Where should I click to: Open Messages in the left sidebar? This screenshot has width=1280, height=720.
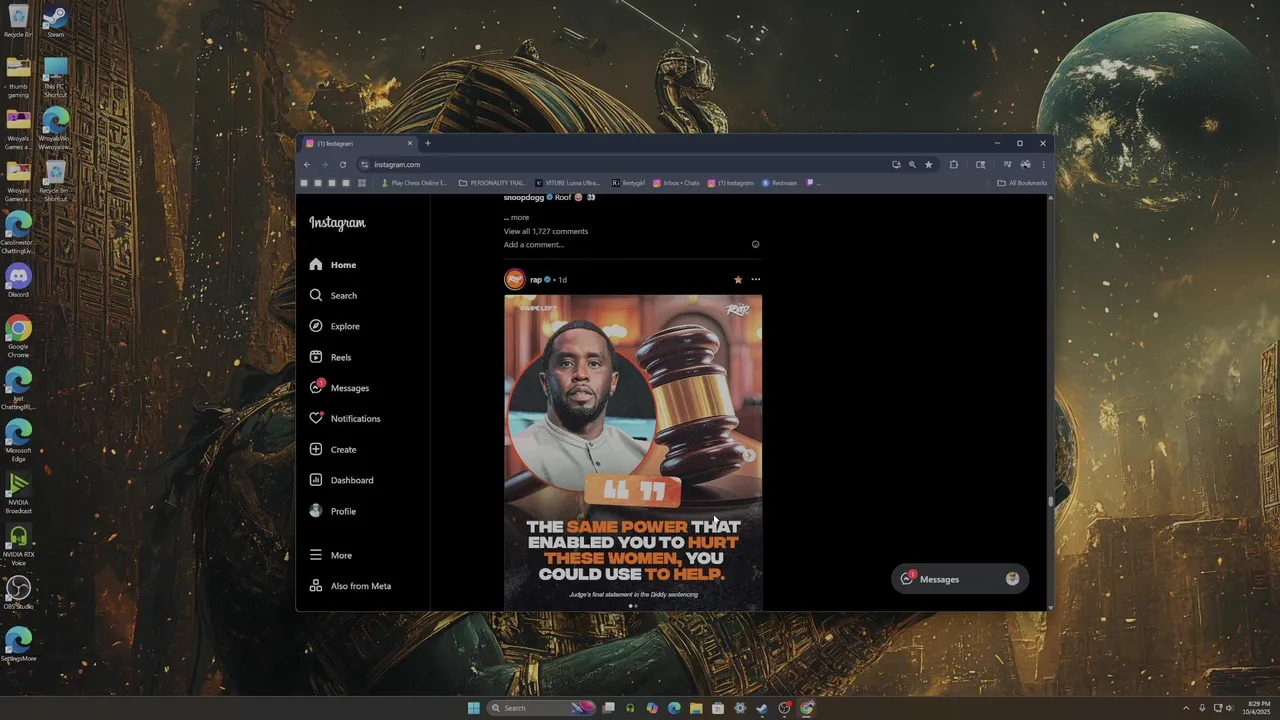coord(339,388)
